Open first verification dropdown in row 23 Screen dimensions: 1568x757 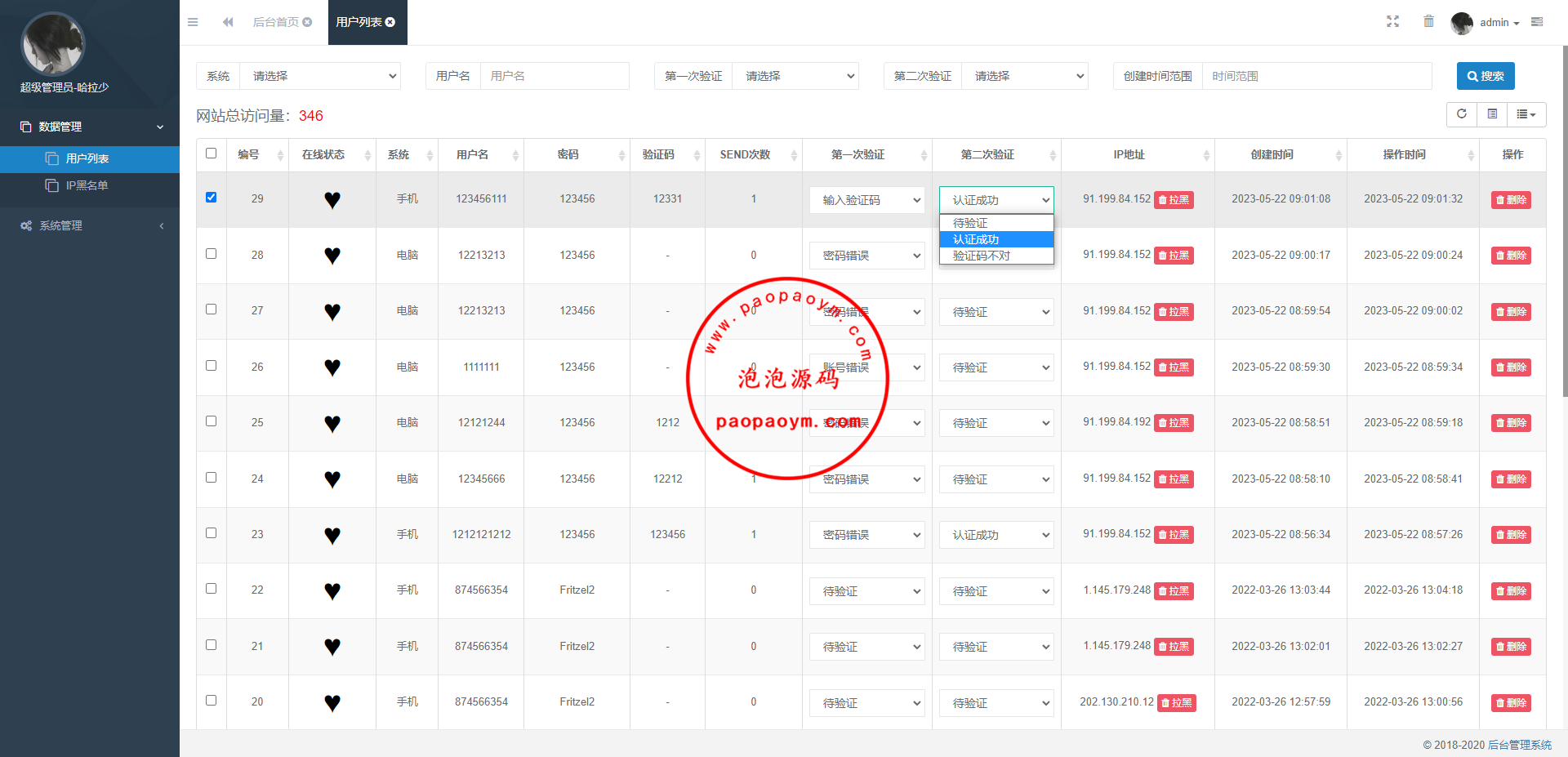click(866, 535)
